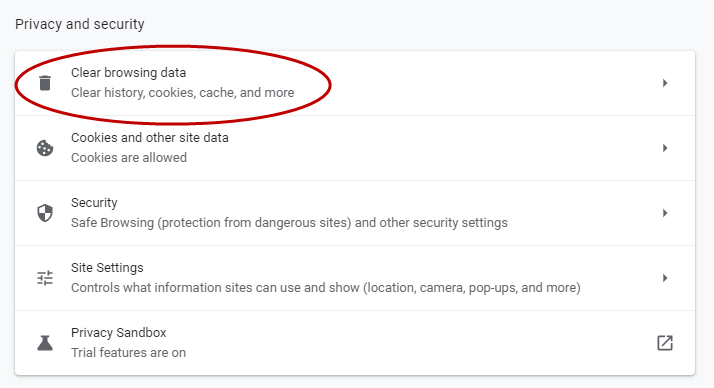Open Privacy Sandbox external link icon
714x388 pixels.
(665, 343)
